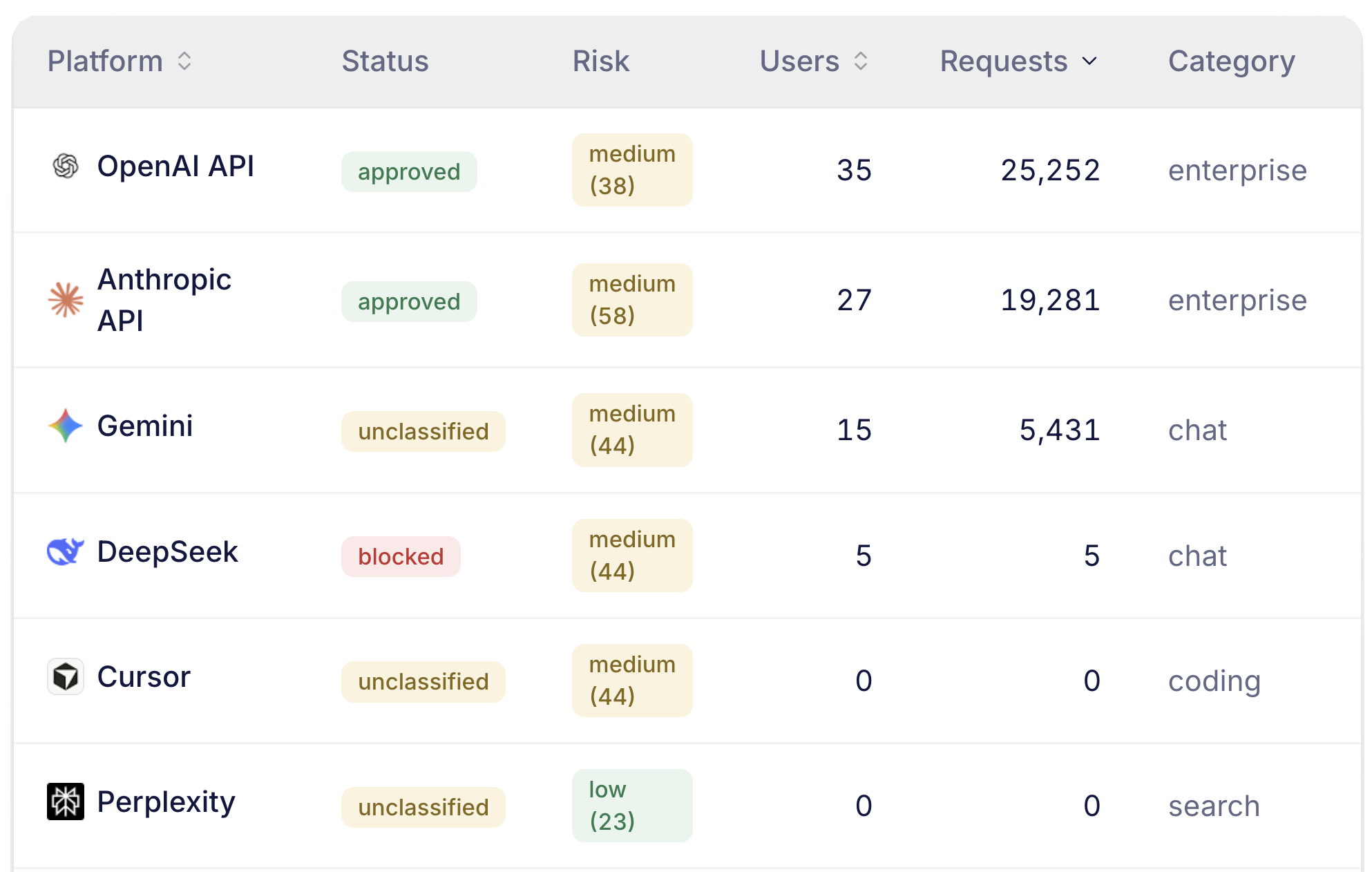Sort by Users using its sort arrows
This screenshot has height=872, width=1372.
pos(861,61)
